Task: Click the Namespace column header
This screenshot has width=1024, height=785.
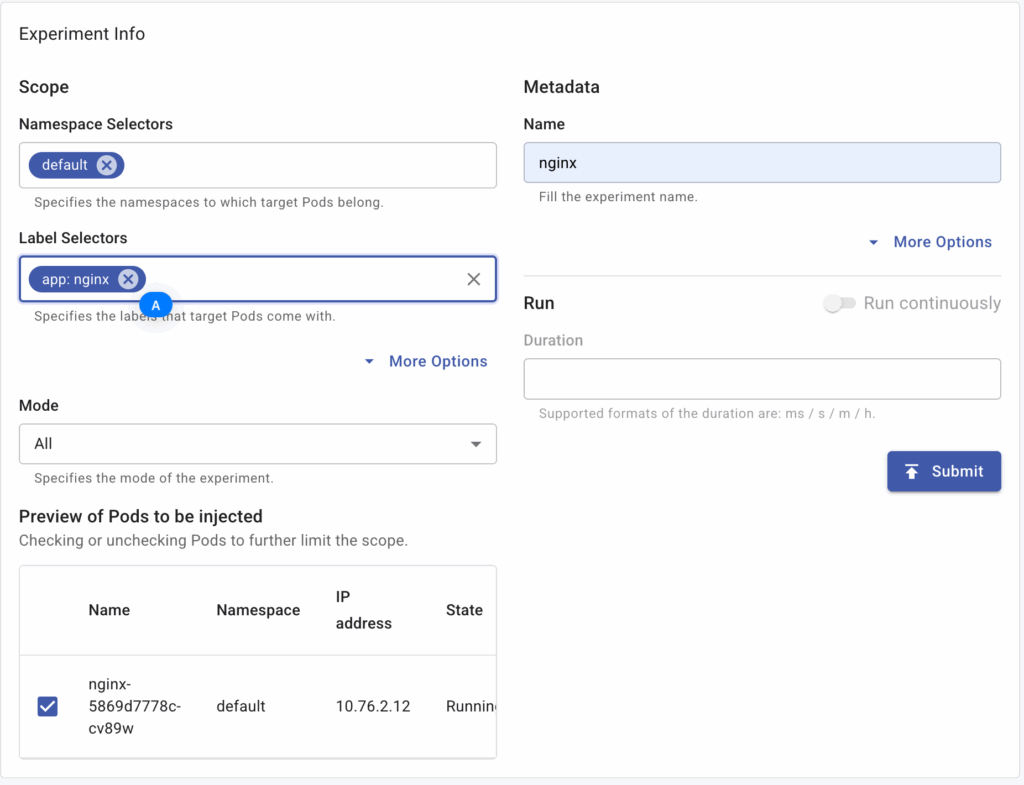Action: pos(258,610)
